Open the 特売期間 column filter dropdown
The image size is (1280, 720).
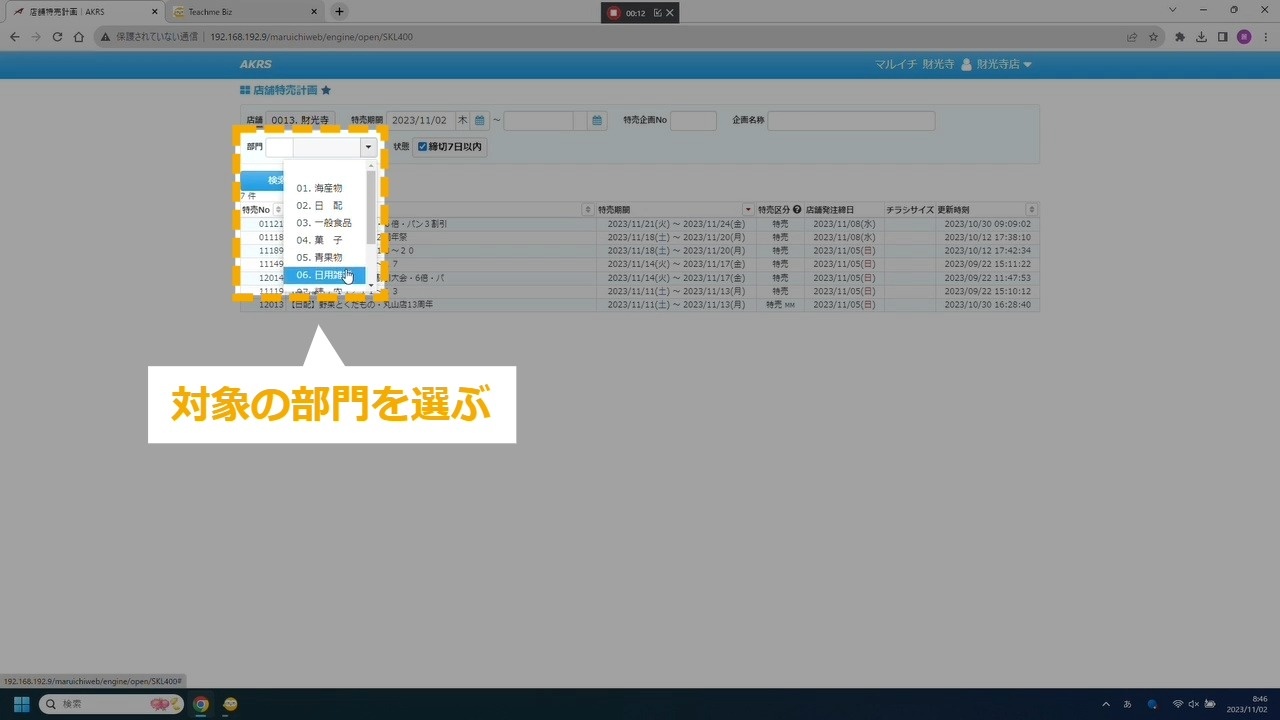[x=748, y=210]
